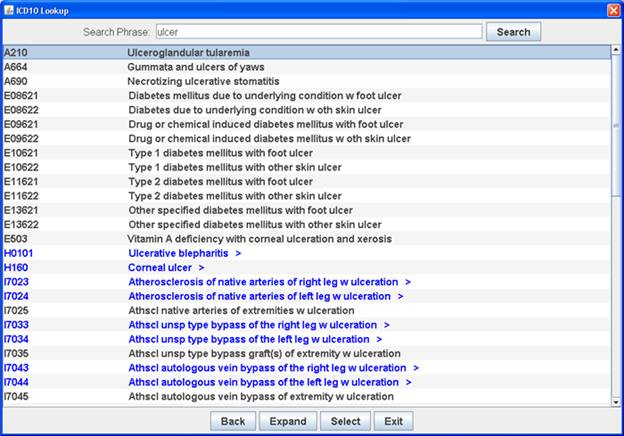Viewport: 624px width, 436px height.
Task: Open the I7033 Athscl unsp type bypass link
Action: tap(252, 325)
